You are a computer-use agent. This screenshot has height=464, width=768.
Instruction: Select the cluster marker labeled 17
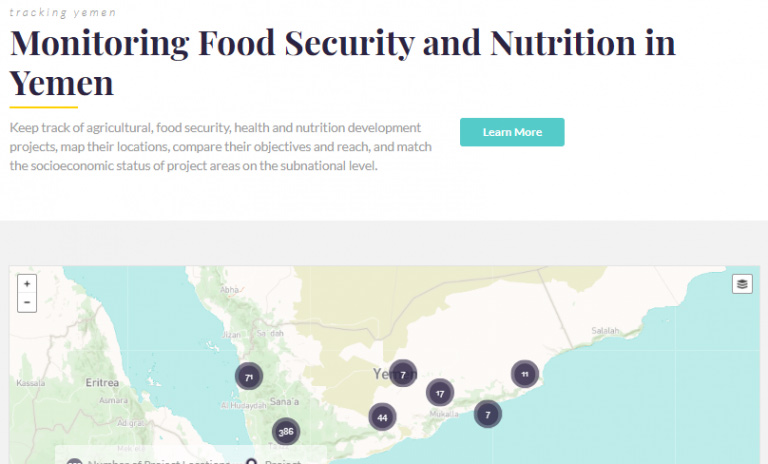(440, 392)
